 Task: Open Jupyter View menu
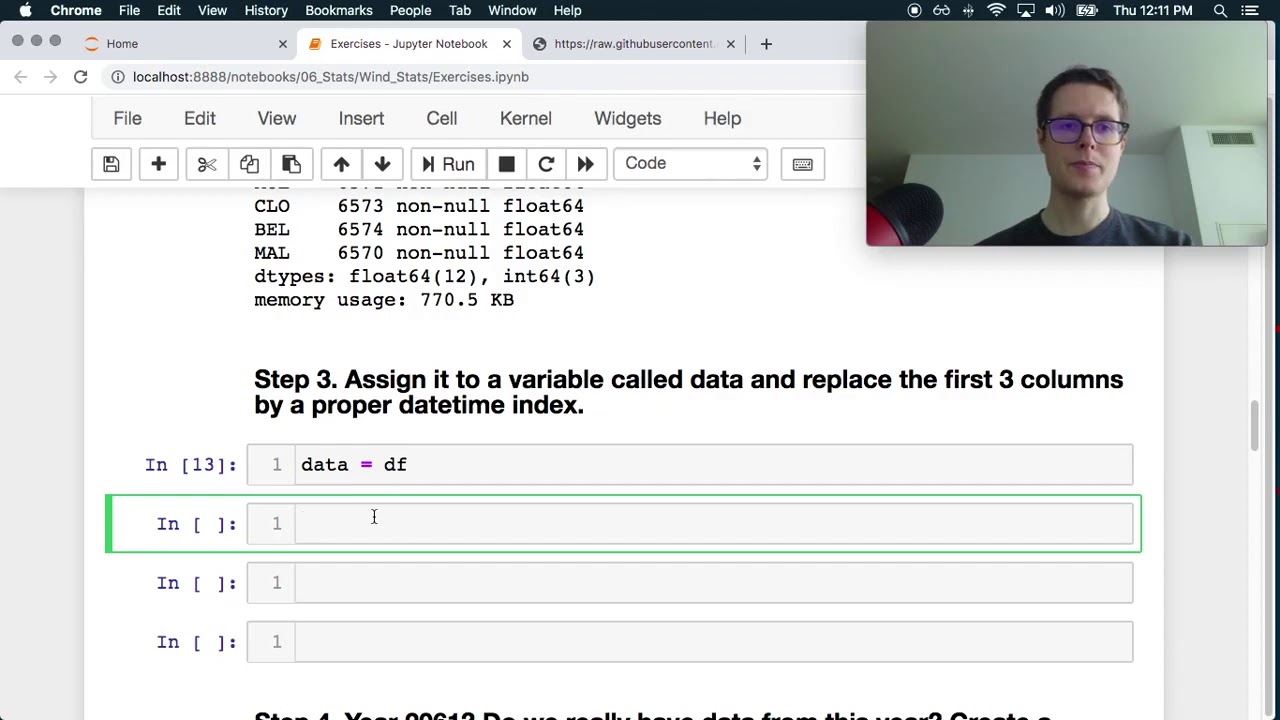277,118
